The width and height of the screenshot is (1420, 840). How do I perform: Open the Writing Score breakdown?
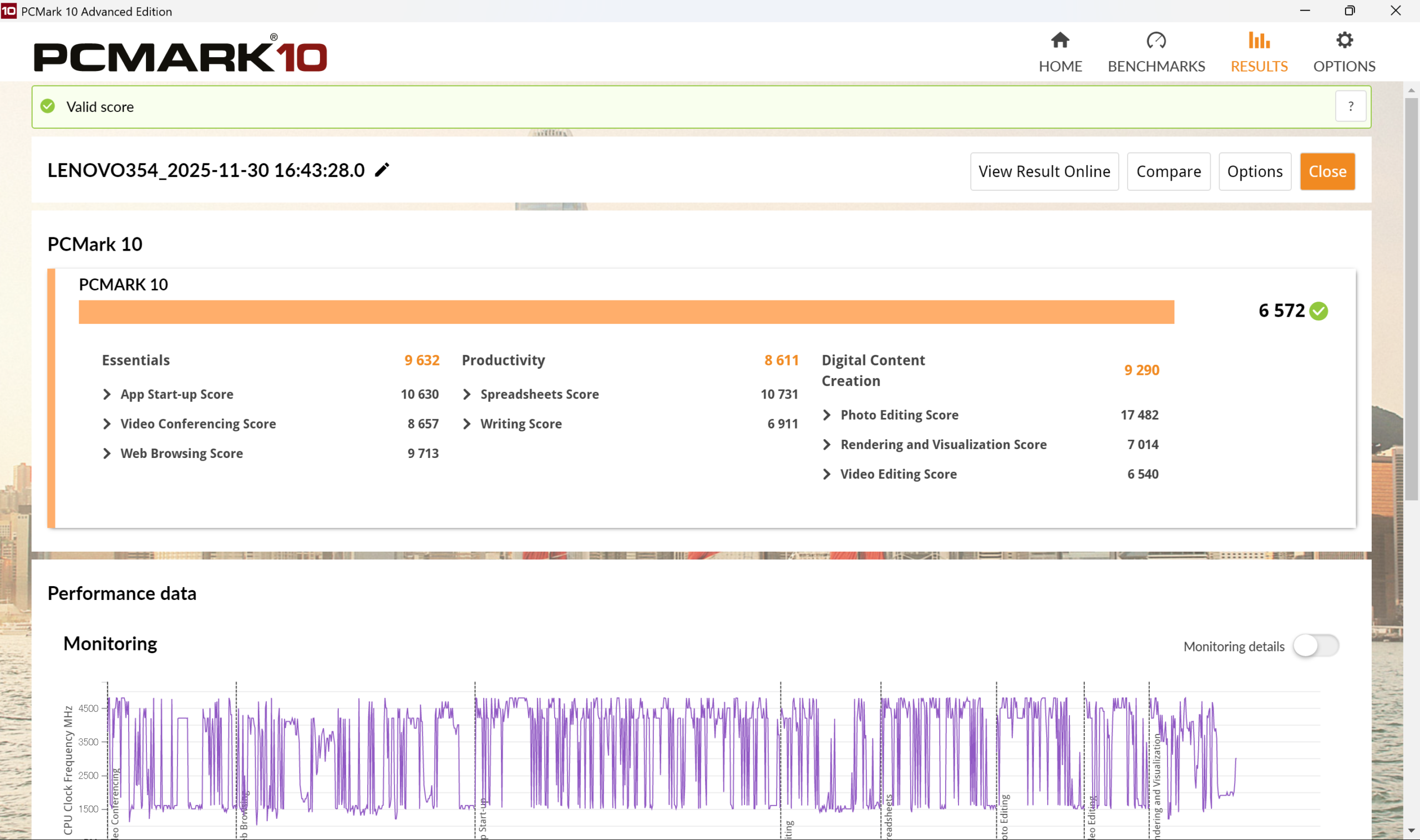(466, 424)
